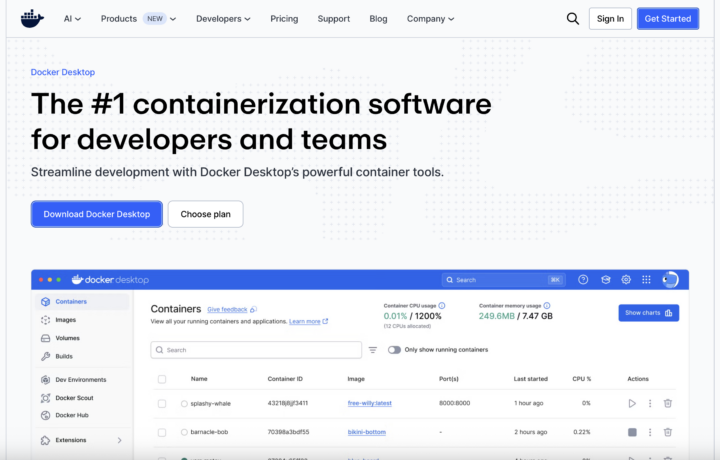Select the Volumes sidebar label

click(x=68, y=338)
